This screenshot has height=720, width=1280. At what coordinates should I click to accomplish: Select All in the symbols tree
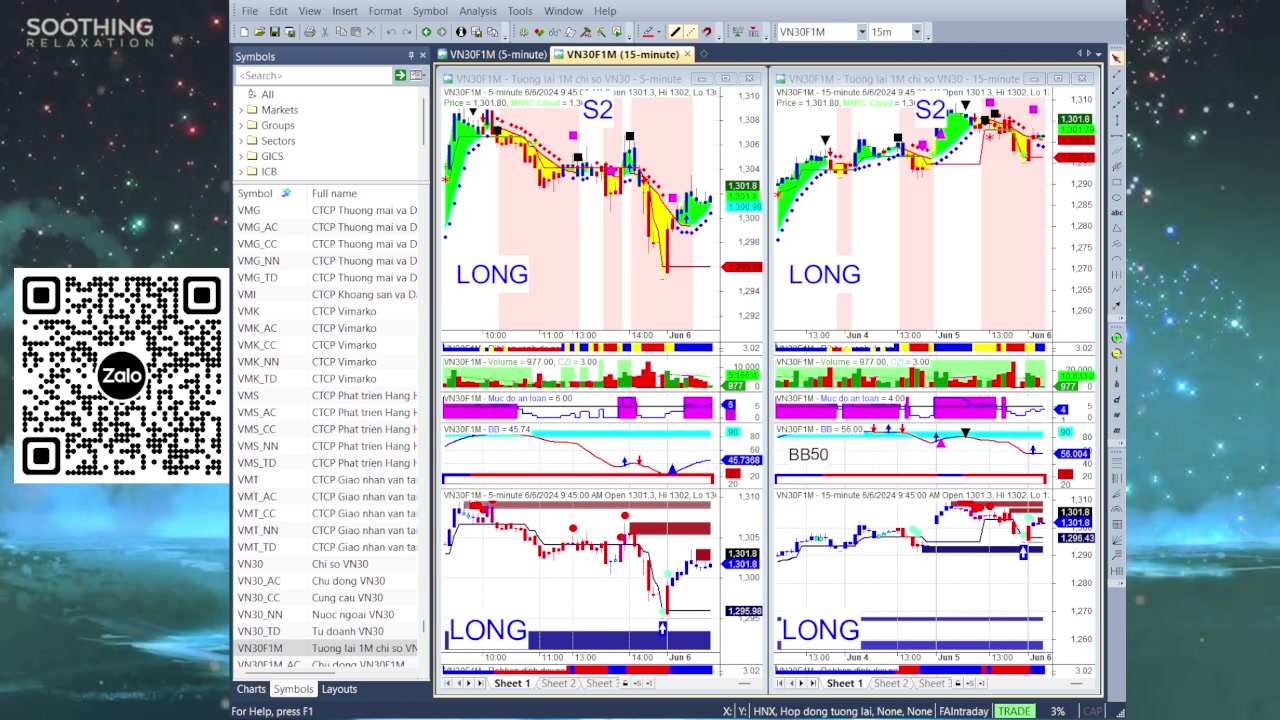point(267,95)
